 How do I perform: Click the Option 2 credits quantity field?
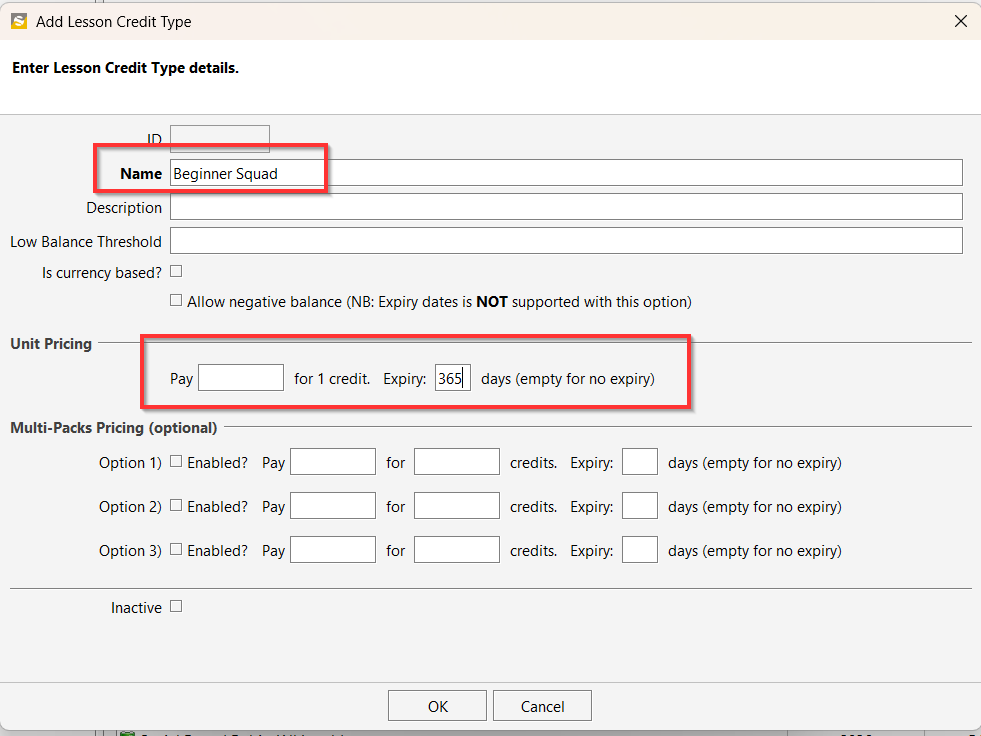[456, 506]
